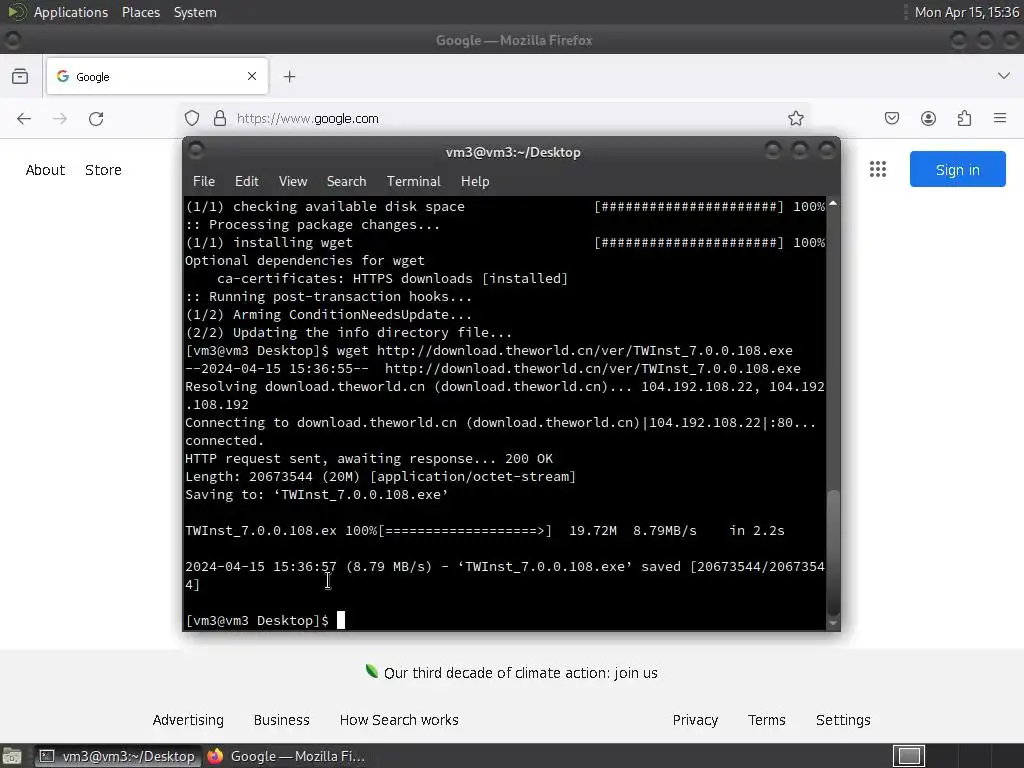Open the Firefox hamburger application menu
Image resolution: width=1024 pixels, height=768 pixels.
tap(1000, 118)
